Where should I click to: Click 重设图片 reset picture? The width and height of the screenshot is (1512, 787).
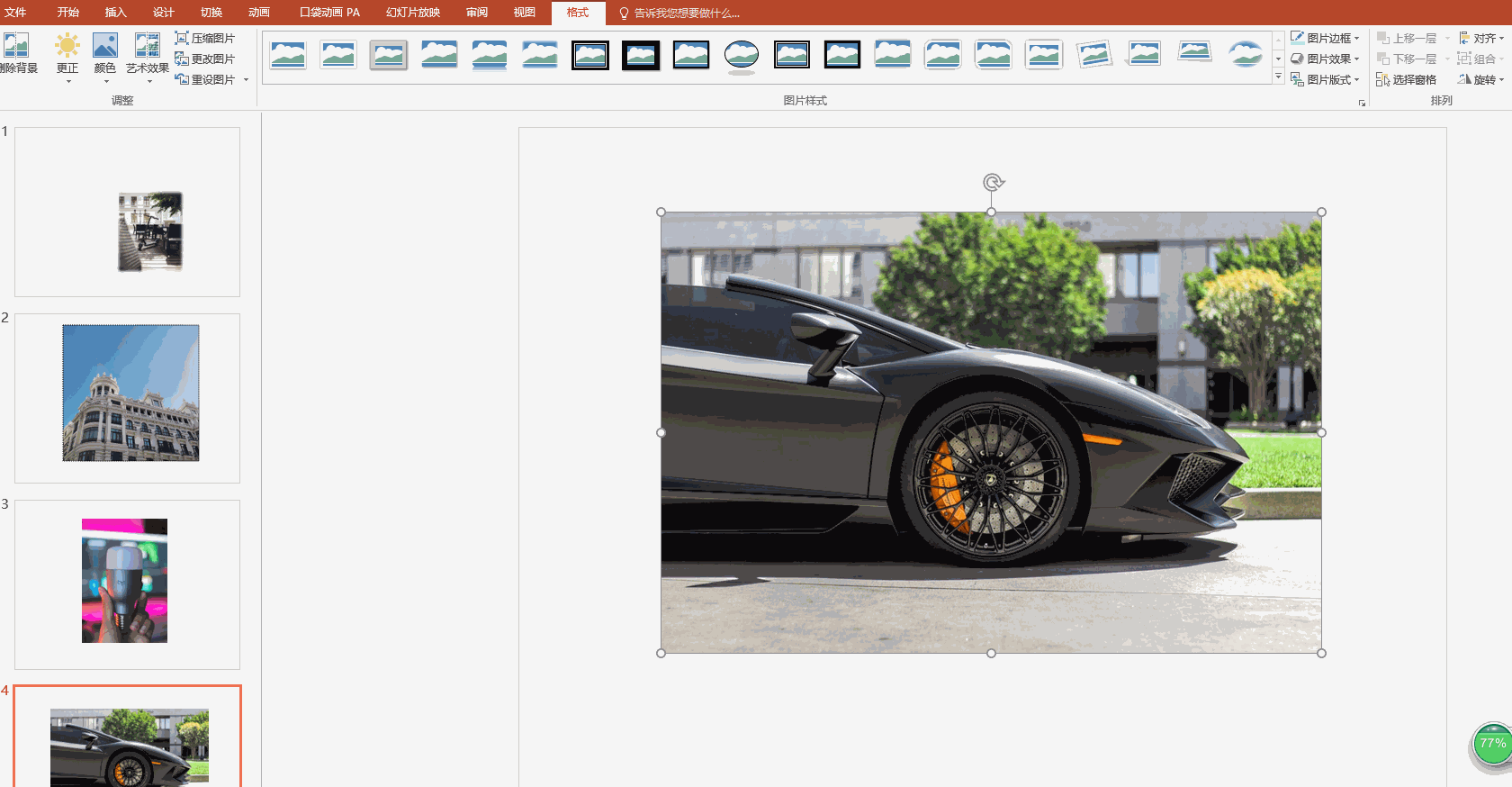coord(205,79)
